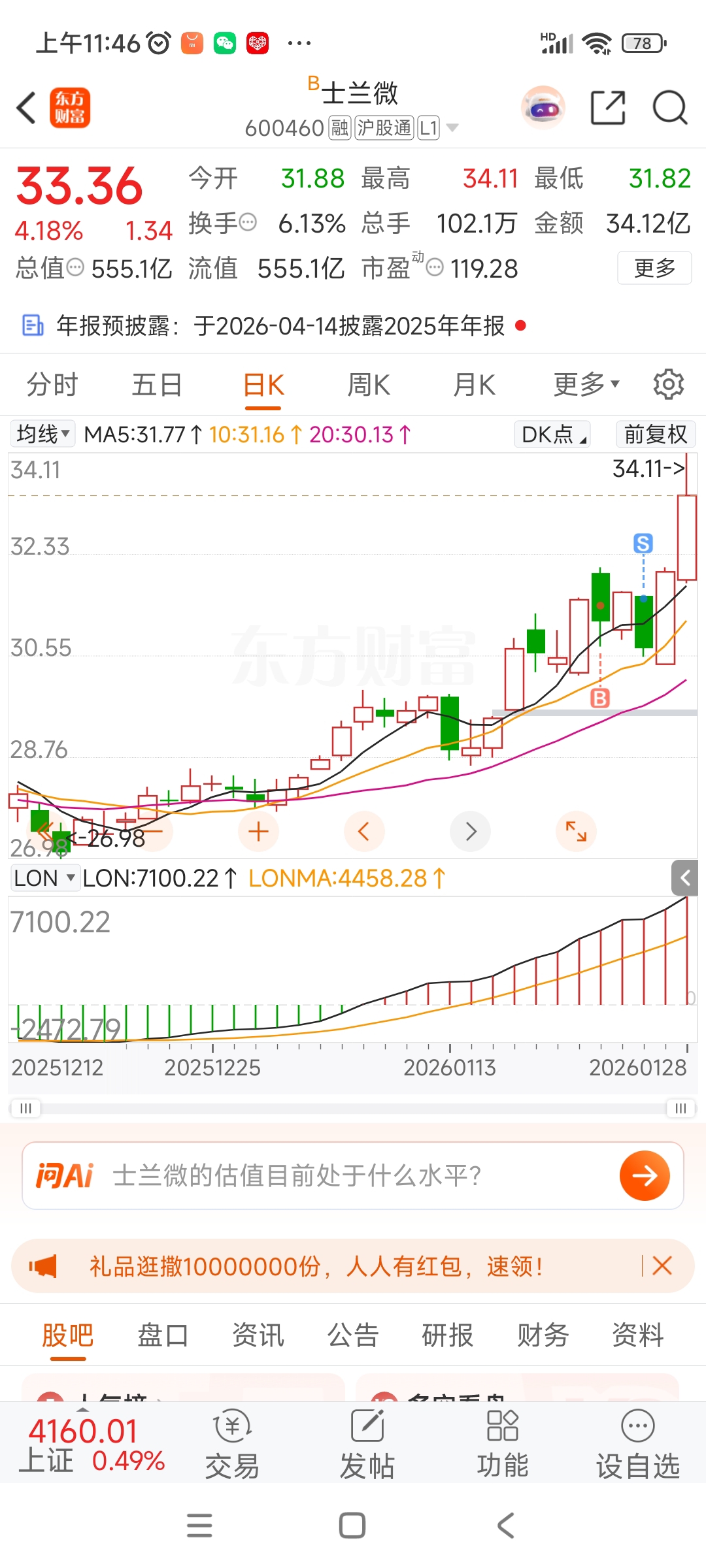706x1568 pixels.
Task: Move chart left with arrow button
Action: click(364, 831)
